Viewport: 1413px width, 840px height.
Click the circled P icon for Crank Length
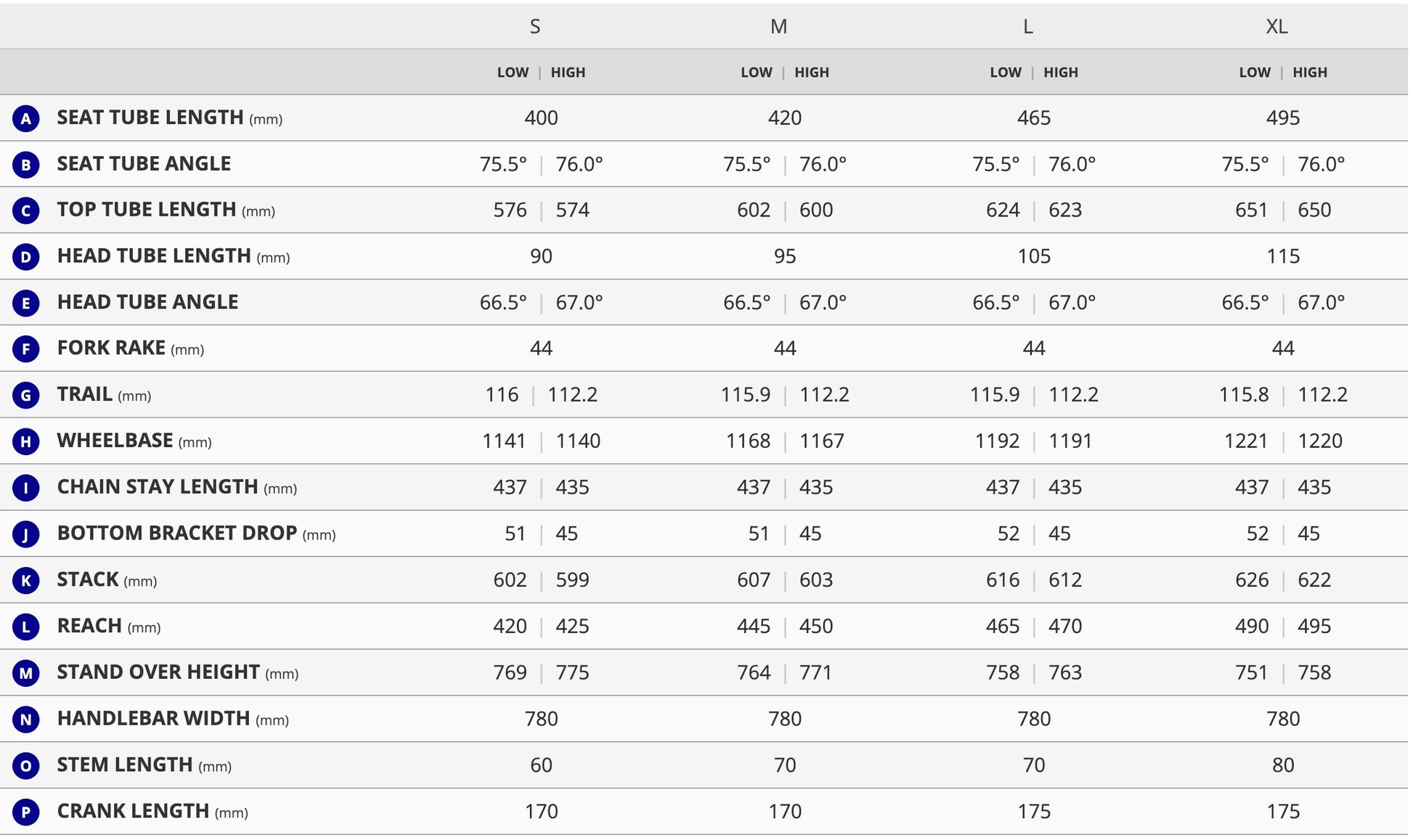click(x=26, y=812)
